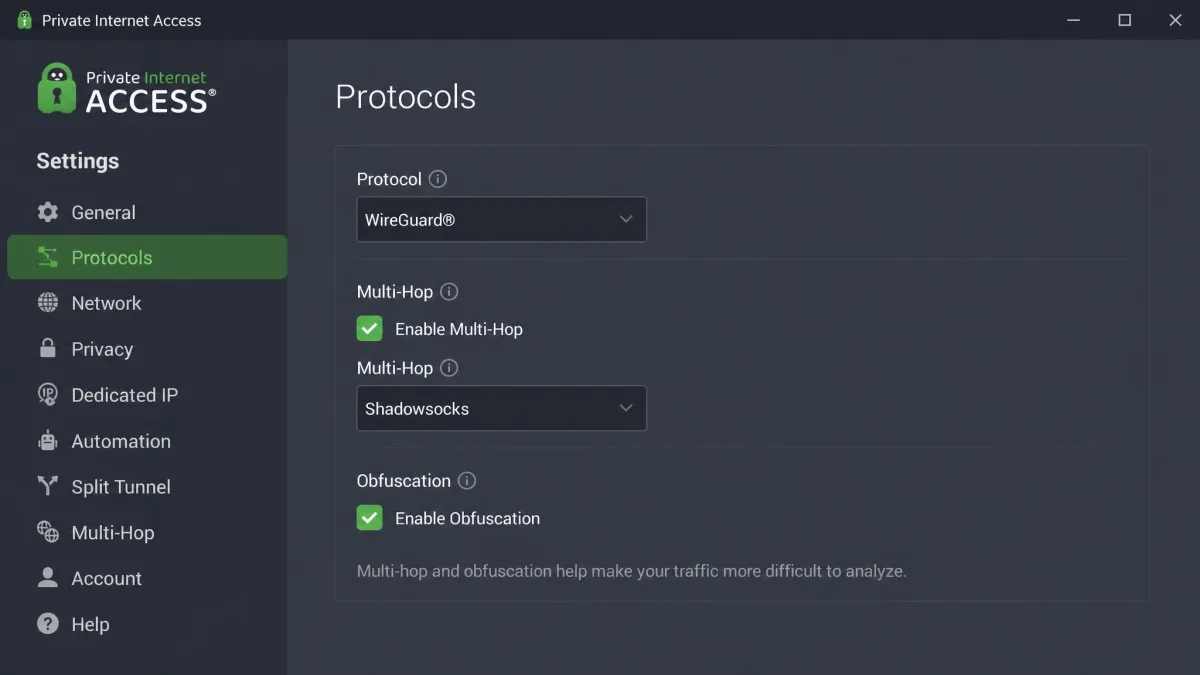This screenshot has width=1200, height=675.
Task: Click the Dedicated IP icon
Action: tap(48, 394)
